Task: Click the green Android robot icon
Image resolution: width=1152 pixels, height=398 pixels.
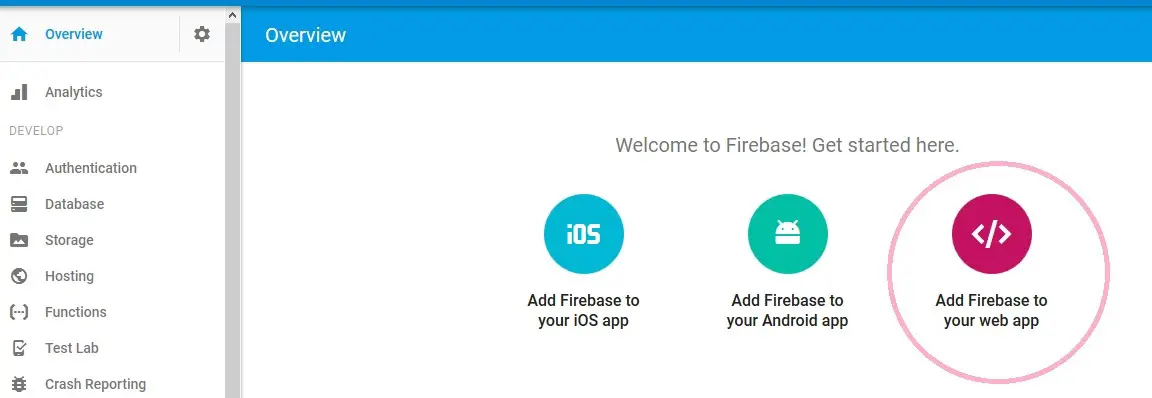Action: point(788,234)
